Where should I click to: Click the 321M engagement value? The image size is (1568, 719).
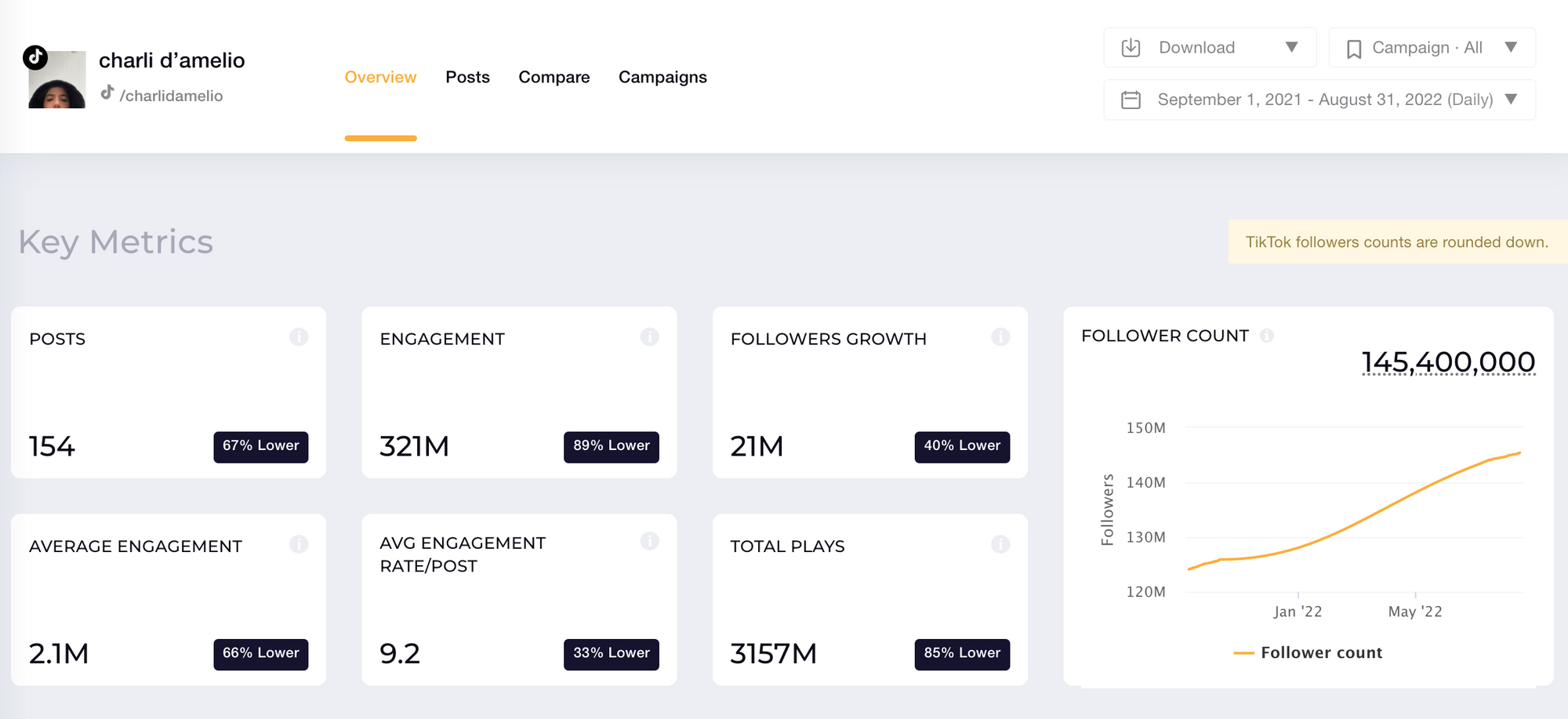(414, 446)
